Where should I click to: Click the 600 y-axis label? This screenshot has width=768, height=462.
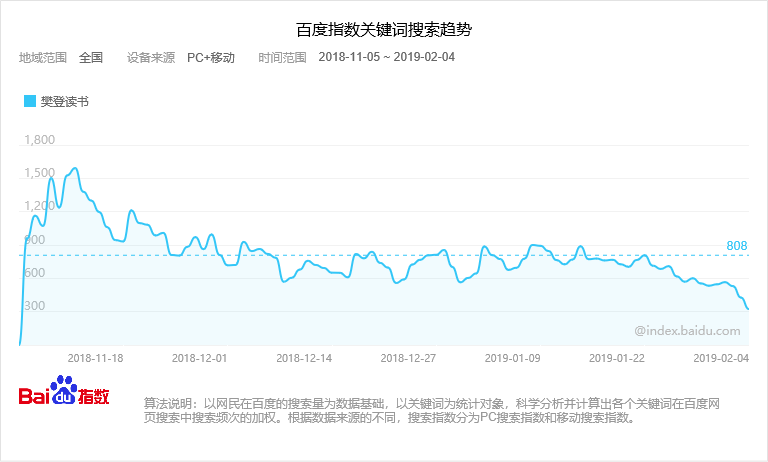pyautogui.click(x=34, y=272)
